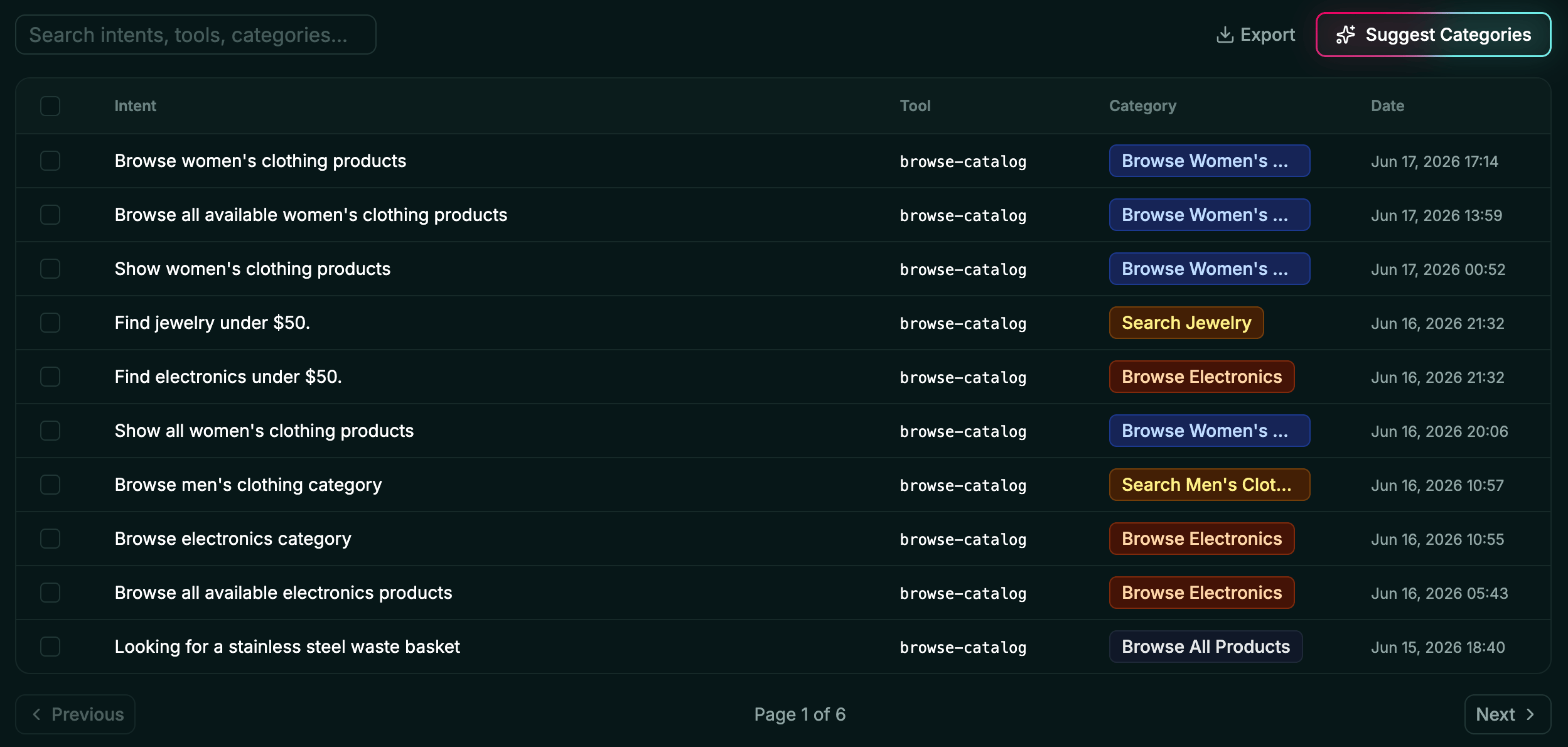Click the Next chevron arrow
The height and width of the screenshot is (747, 1568).
tap(1530, 714)
